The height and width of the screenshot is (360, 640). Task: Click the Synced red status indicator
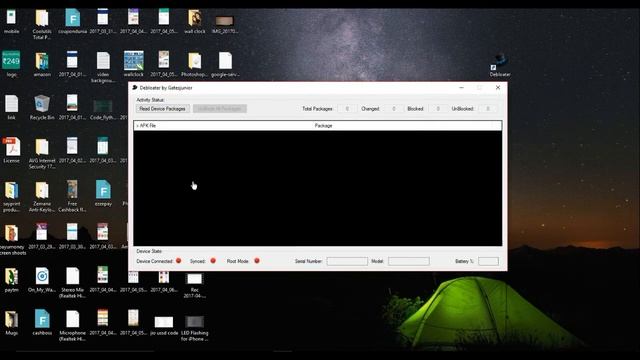pos(213,261)
